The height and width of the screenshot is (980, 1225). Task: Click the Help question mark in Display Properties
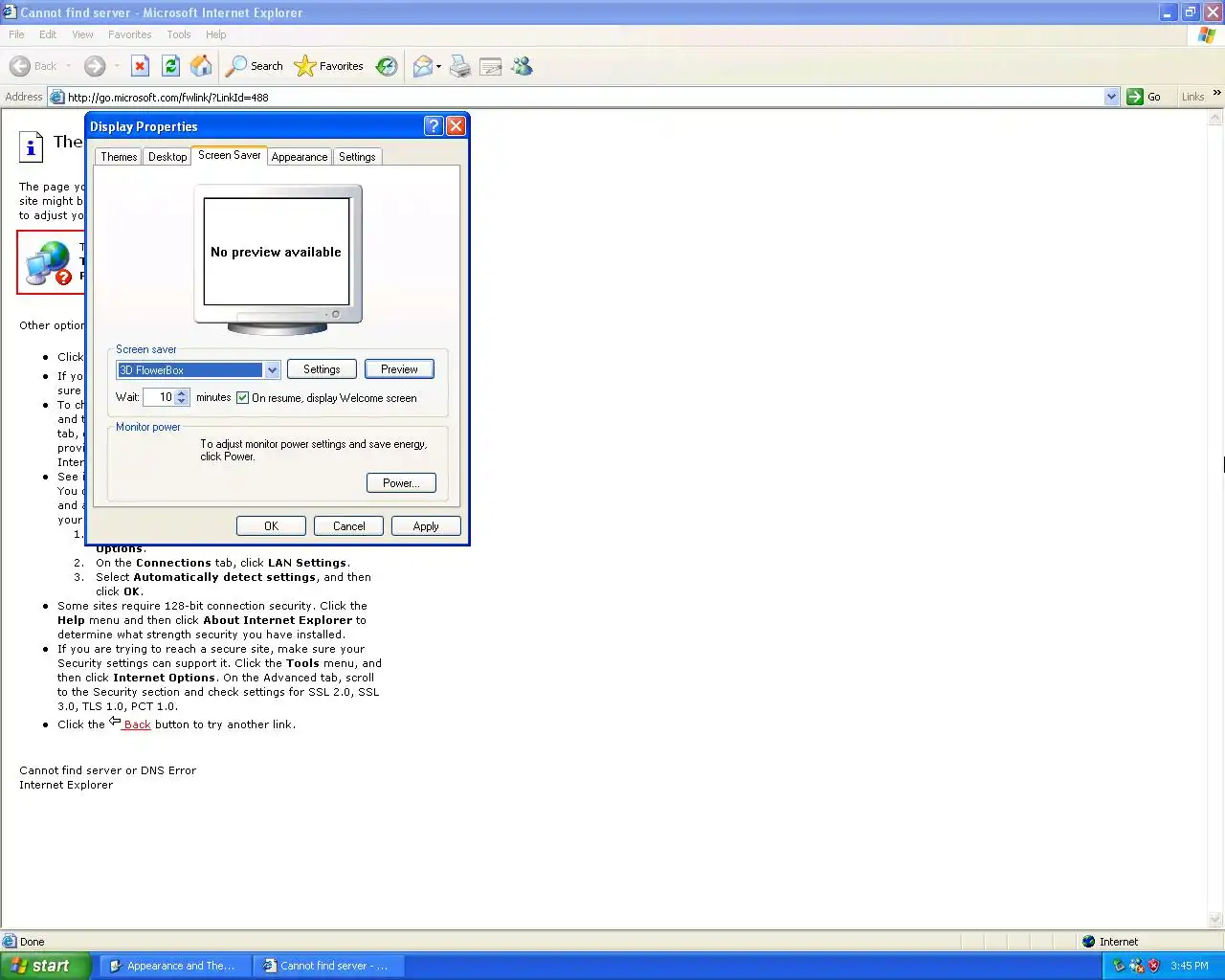434,126
